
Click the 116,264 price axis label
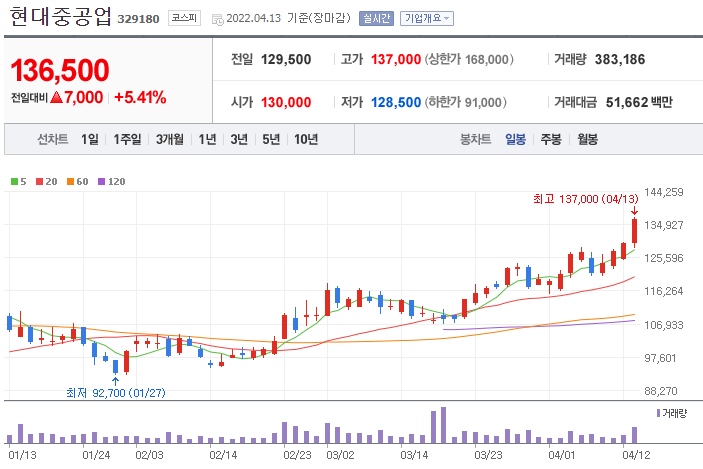click(x=664, y=291)
